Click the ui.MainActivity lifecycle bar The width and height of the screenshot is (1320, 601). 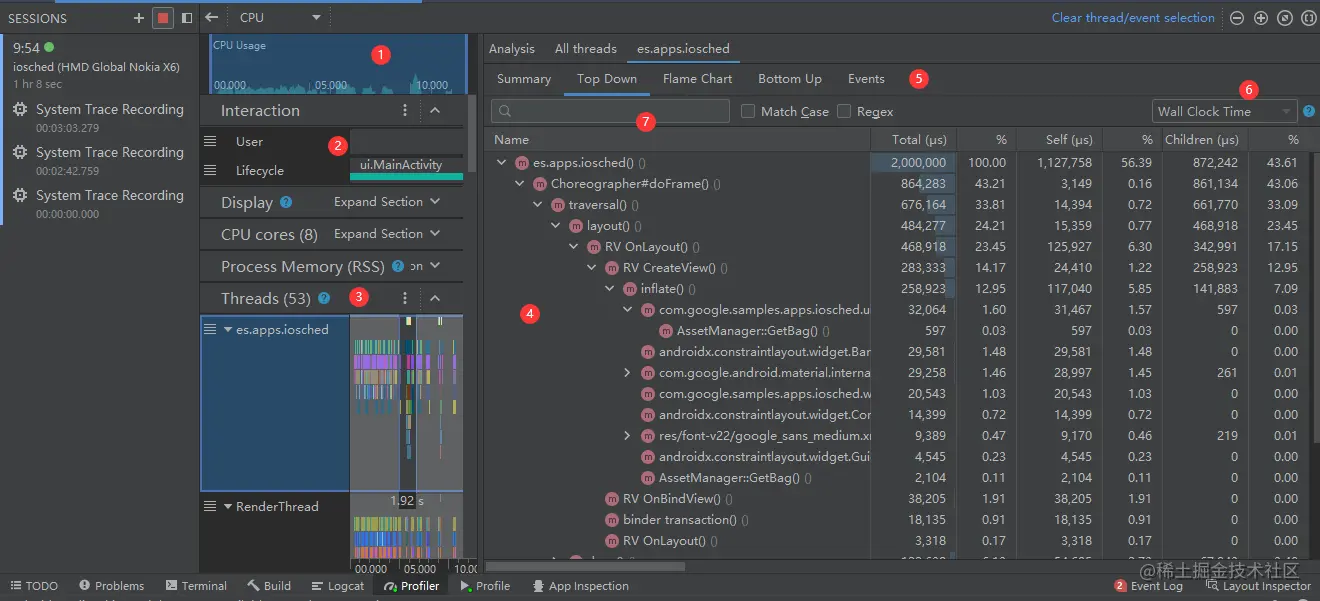point(406,169)
